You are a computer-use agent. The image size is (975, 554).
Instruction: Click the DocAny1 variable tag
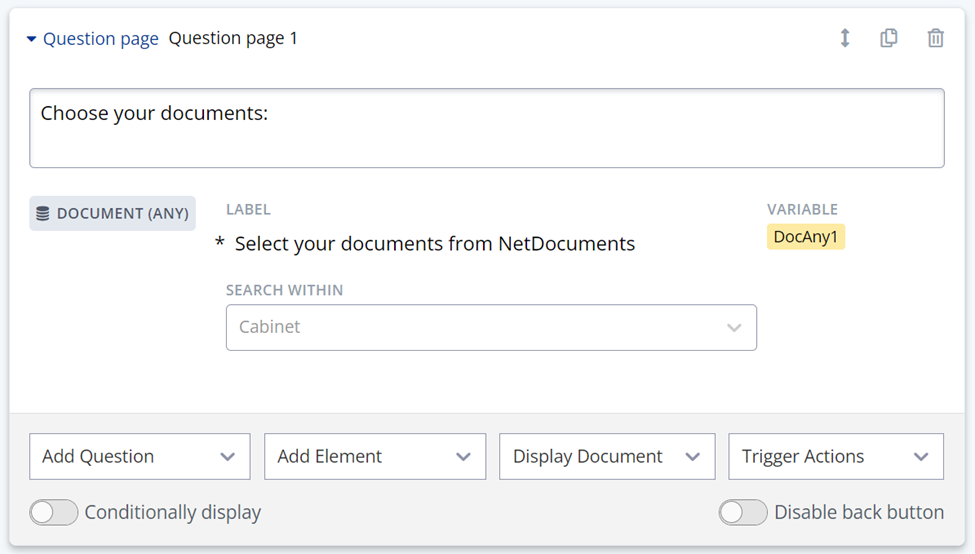[x=805, y=236]
